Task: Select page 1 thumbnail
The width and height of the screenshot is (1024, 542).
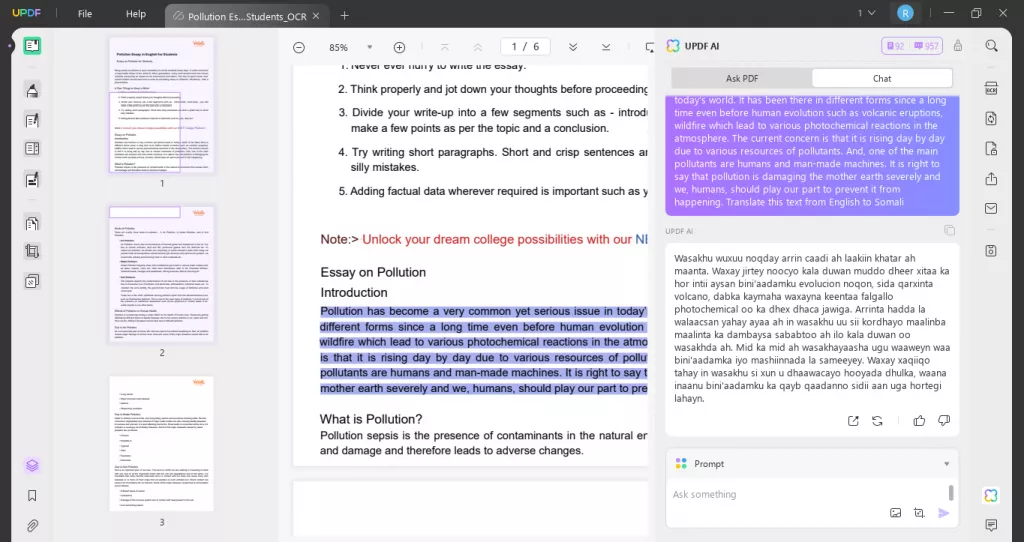Action: (x=162, y=105)
